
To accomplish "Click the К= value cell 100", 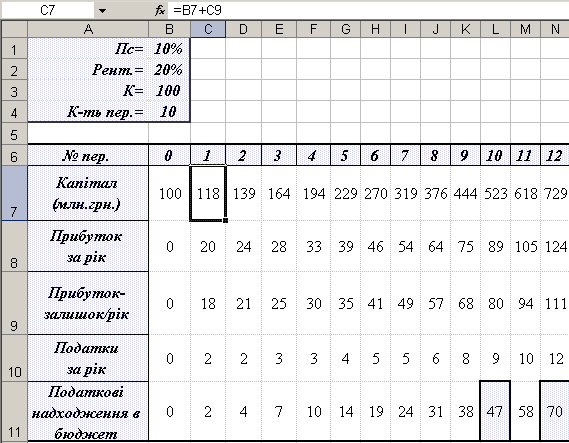I will pos(169,90).
